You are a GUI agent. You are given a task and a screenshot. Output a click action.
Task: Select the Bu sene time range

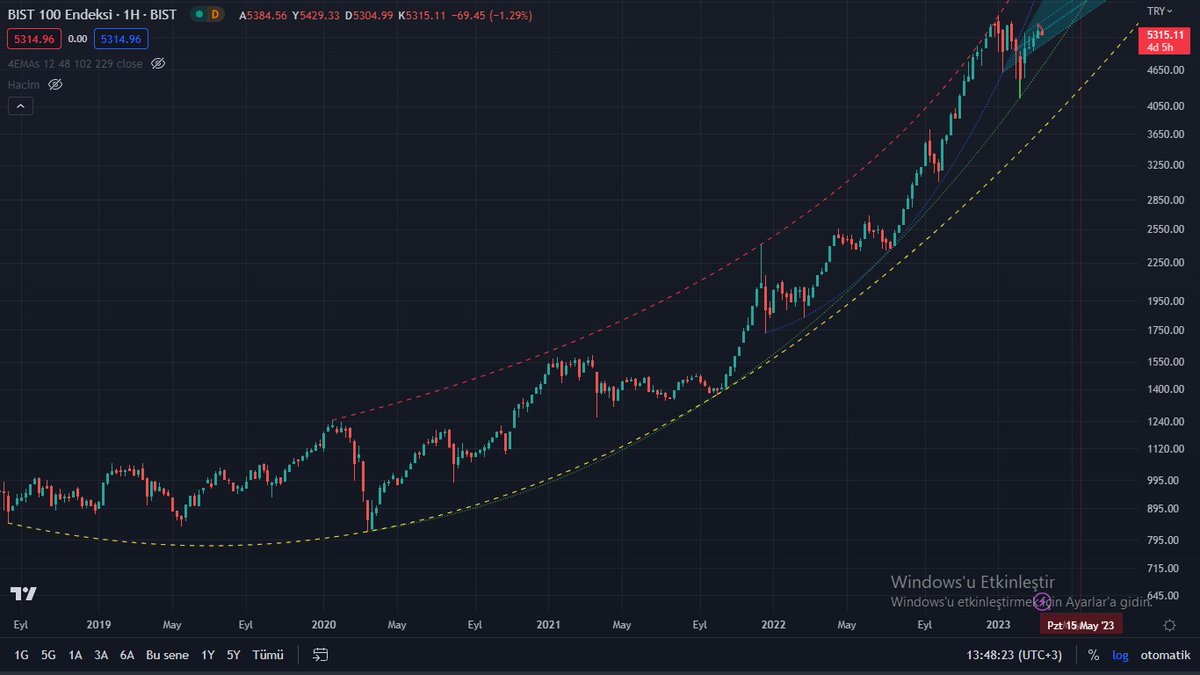coord(167,655)
